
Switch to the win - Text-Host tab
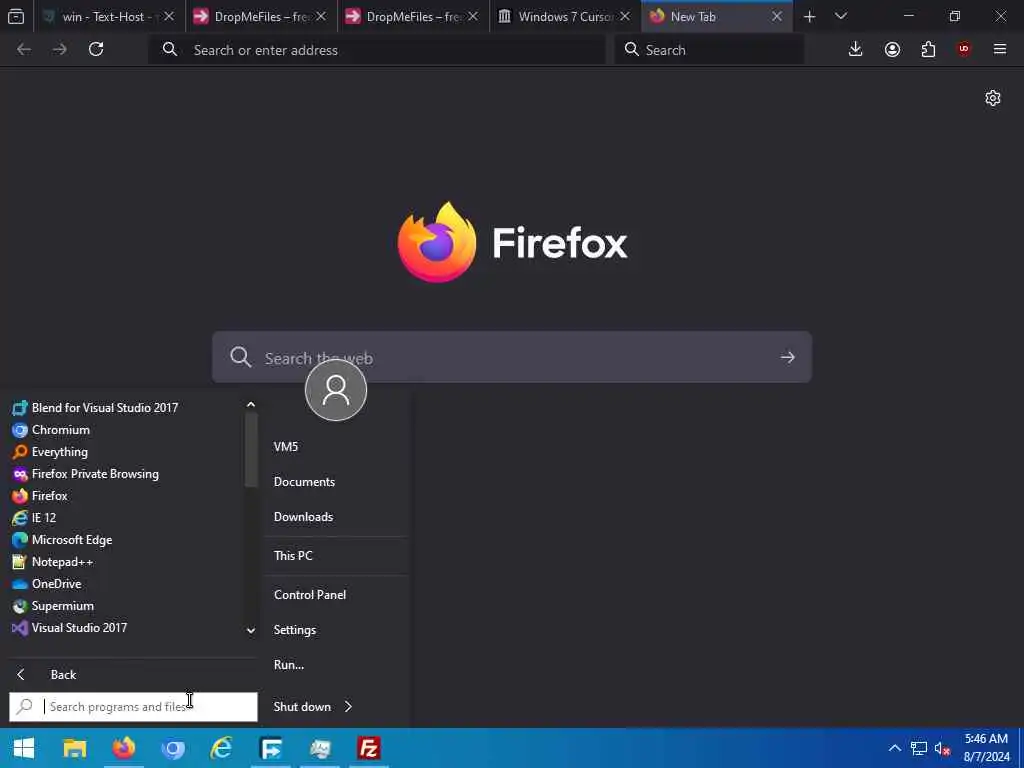108,16
